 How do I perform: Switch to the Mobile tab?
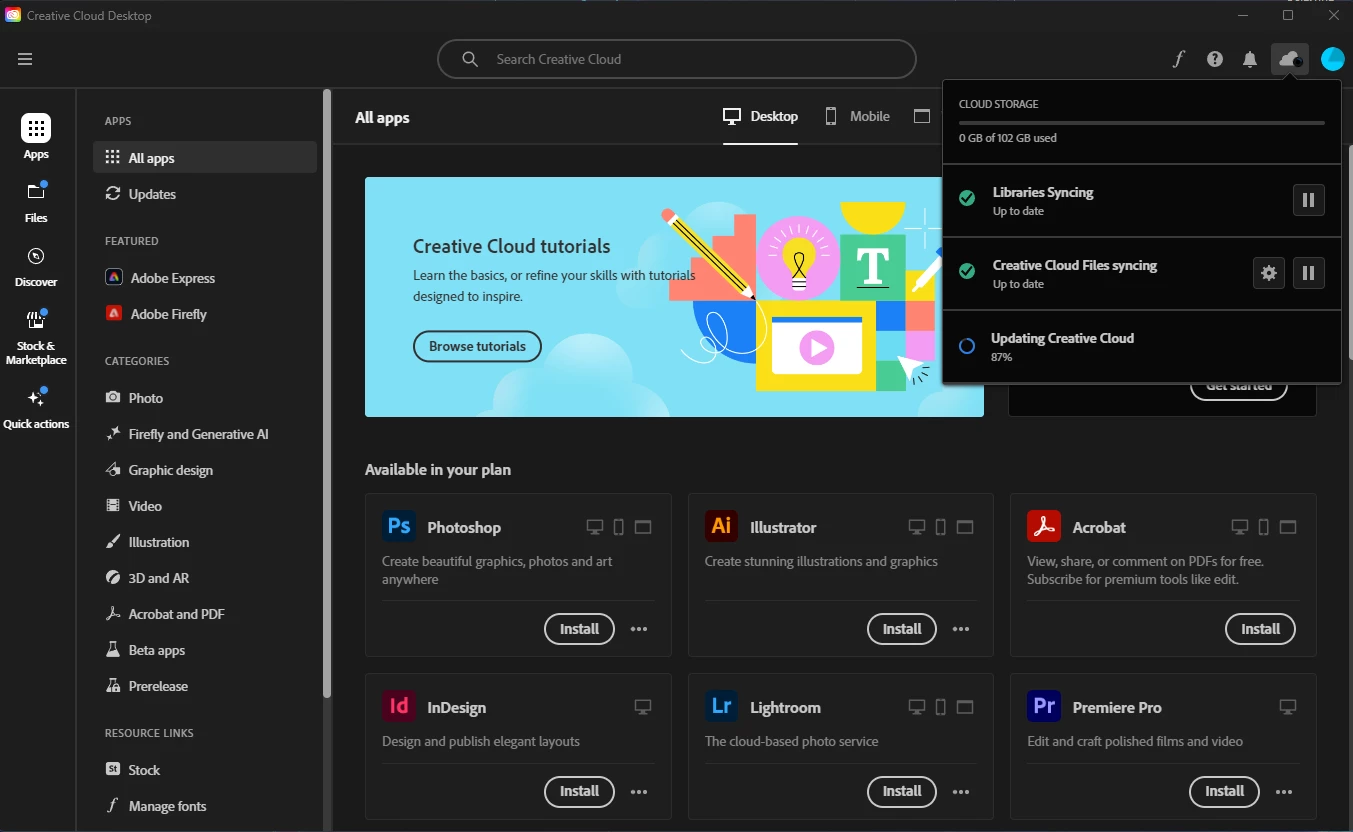tap(857, 117)
